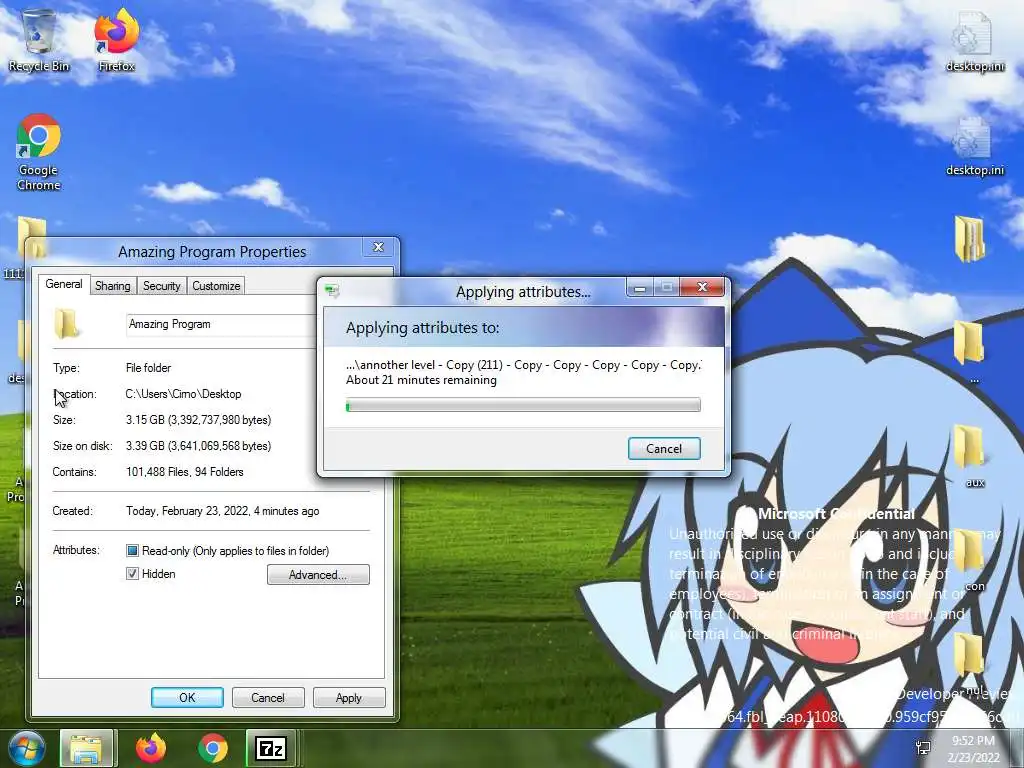Viewport: 1024px width, 768px height.
Task: Select the con folder on desktop
Action: tap(973, 560)
